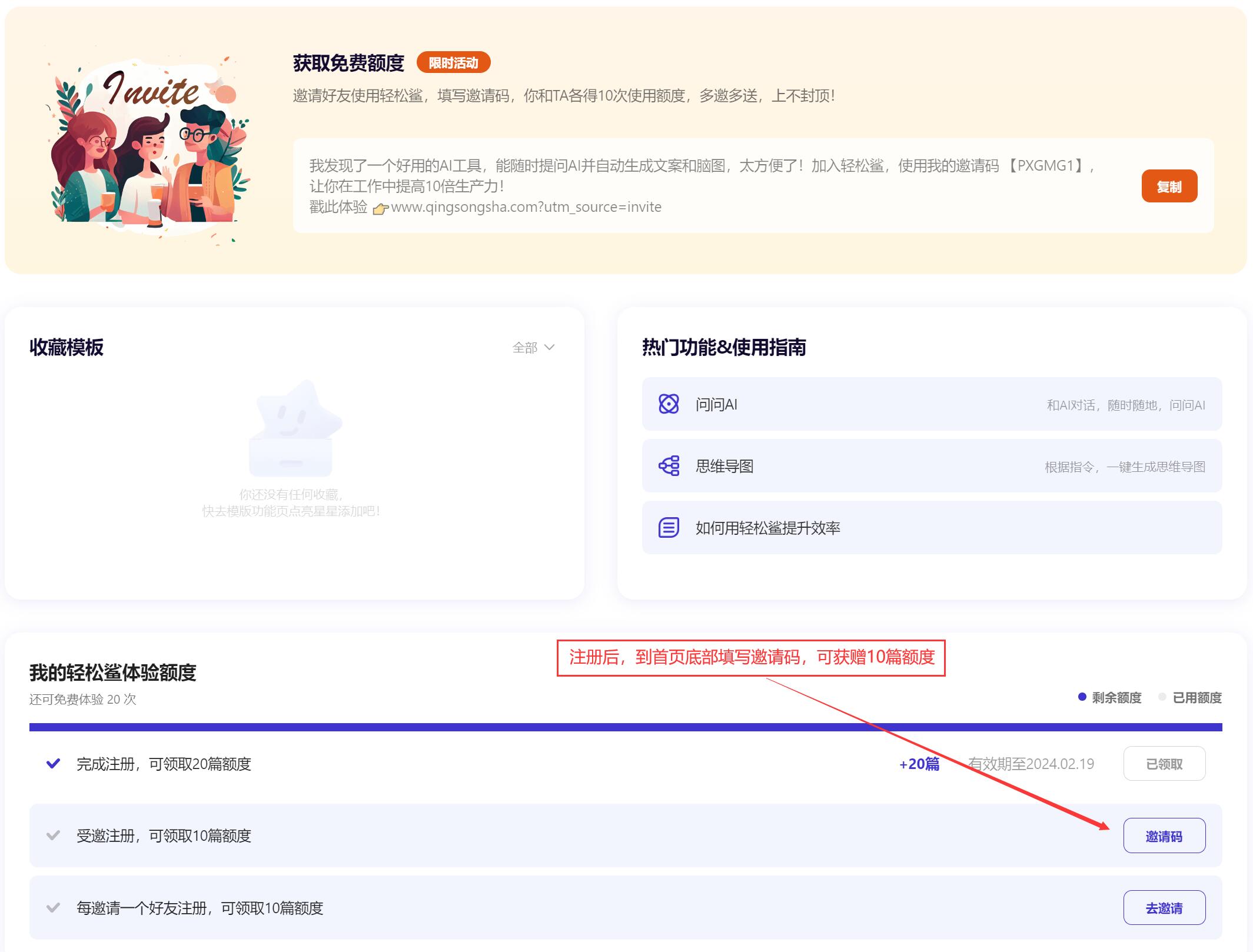The width and height of the screenshot is (1253, 952).
Task: Open the 全部 filter dropdown
Action: click(x=533, y=348)
